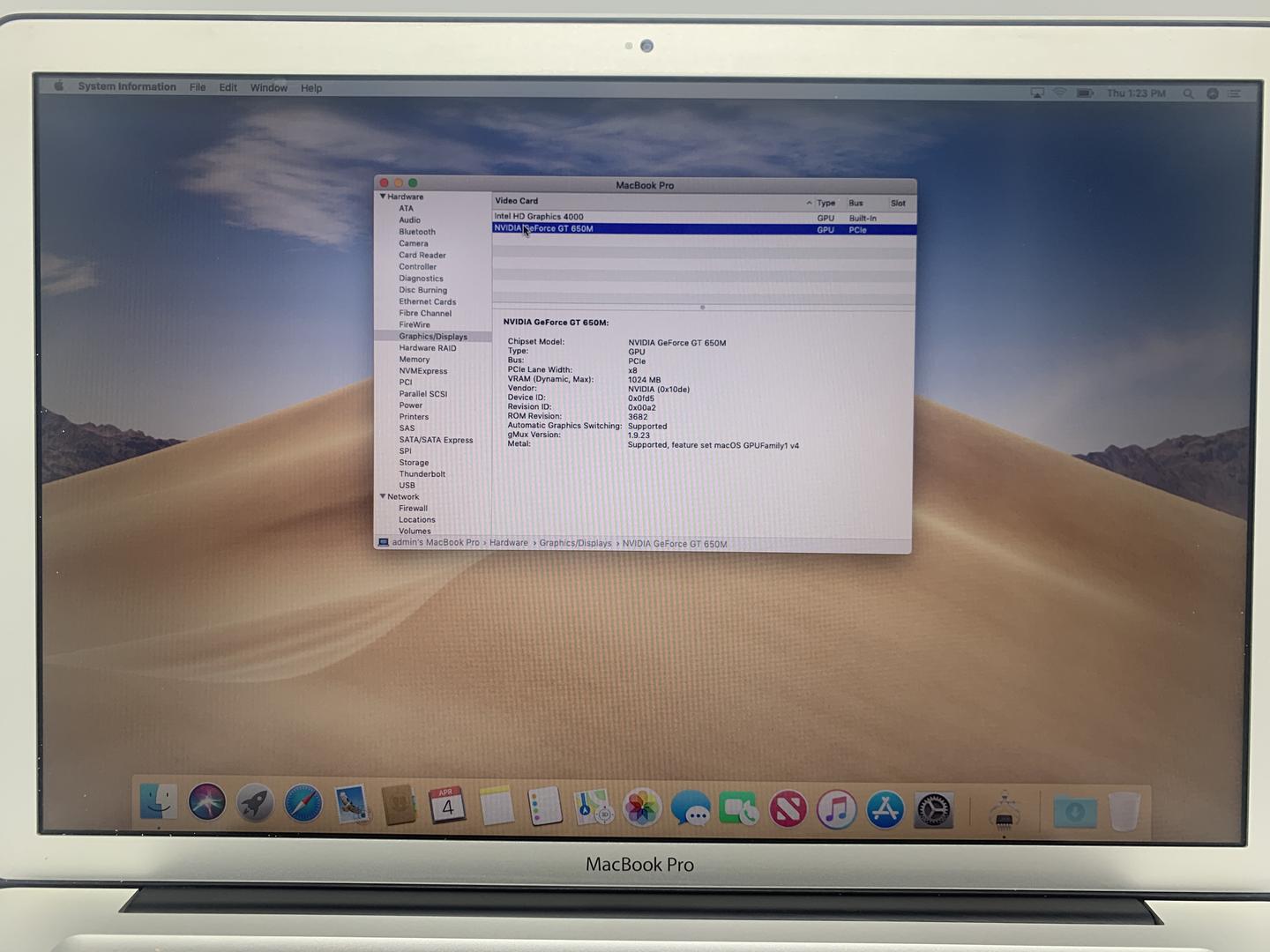Select USB in sidebar
The image size is (1270, 952).
pyautogui.click(x=407, y=486)
